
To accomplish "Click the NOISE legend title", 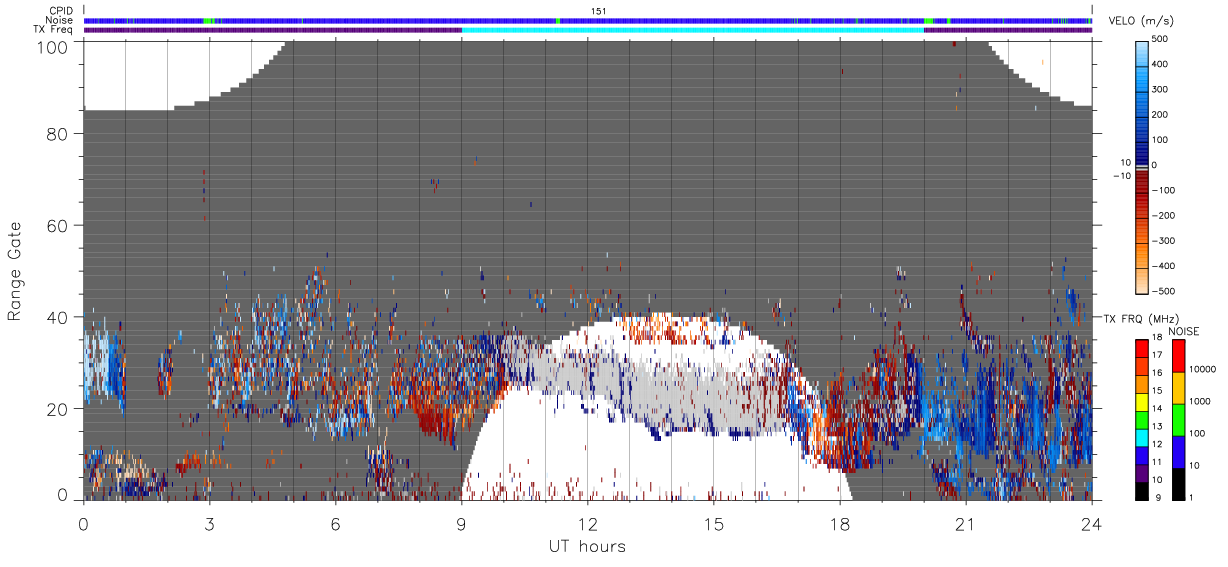I will [1184, 331].
